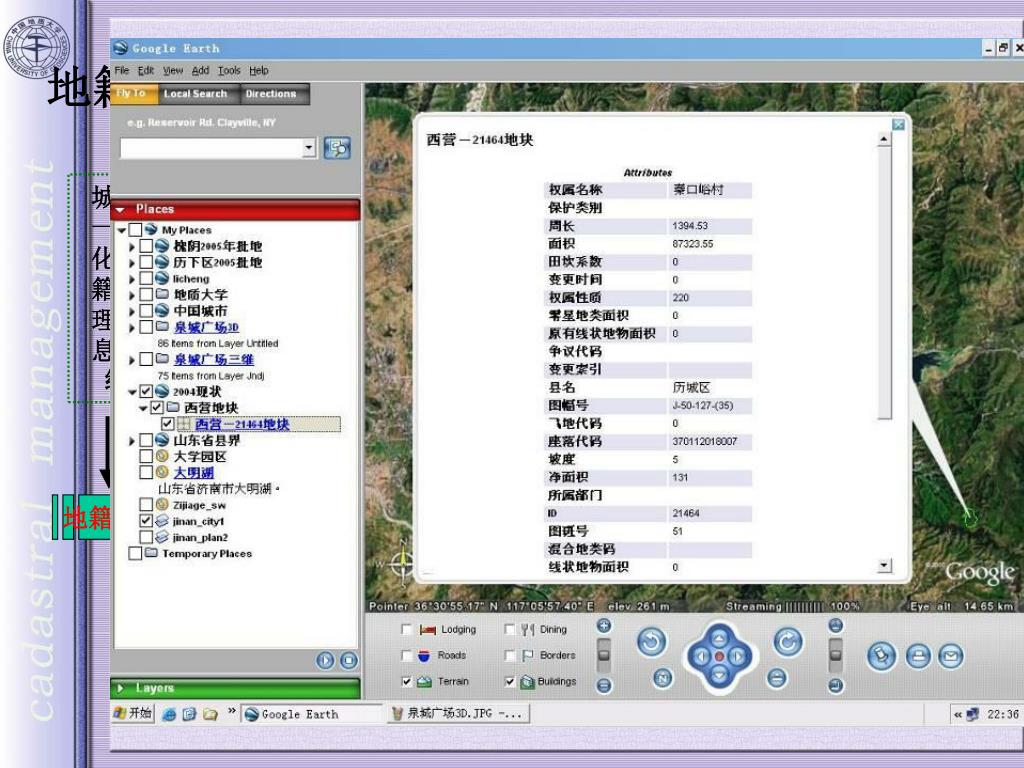Expand the 地质大学 folder
This screenshot has height=768, width=1024.
point(132,295)
